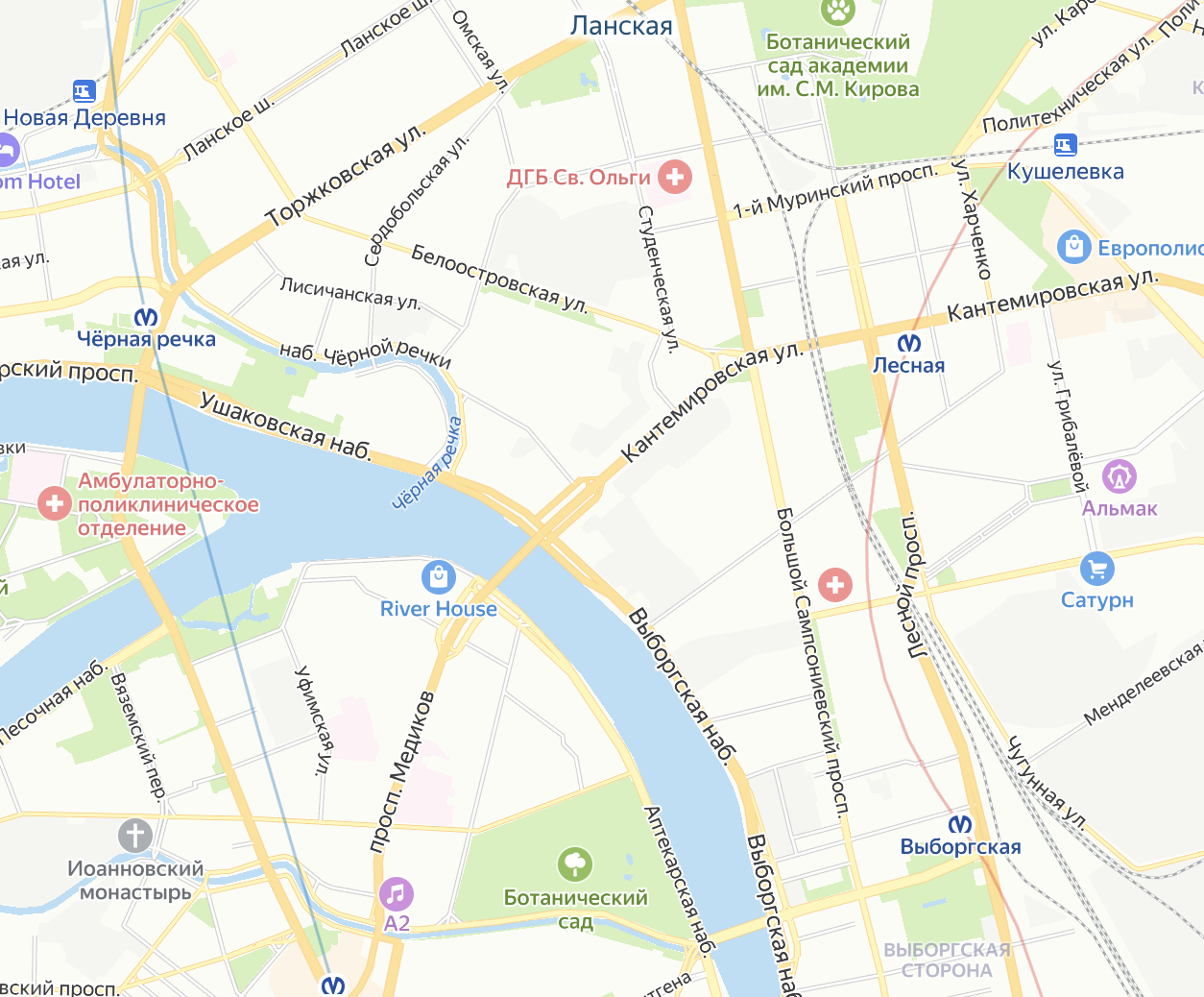The width and height of the screenshot is (1204, 997).
Task: Click the ДГБ Св. Ольги hospital icon
Action: click(675, 177)
